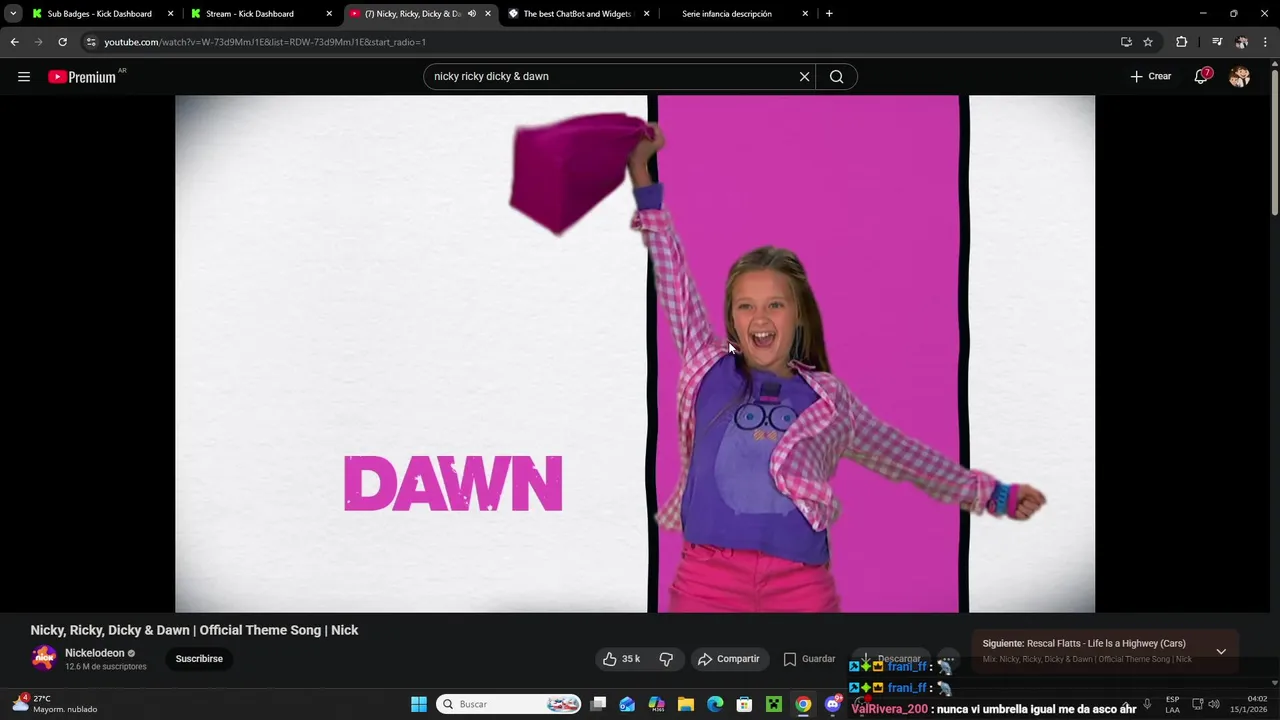Open Microsoft Store from taskbar
The width and height of the screenshot is (1280, 720).
744,704
